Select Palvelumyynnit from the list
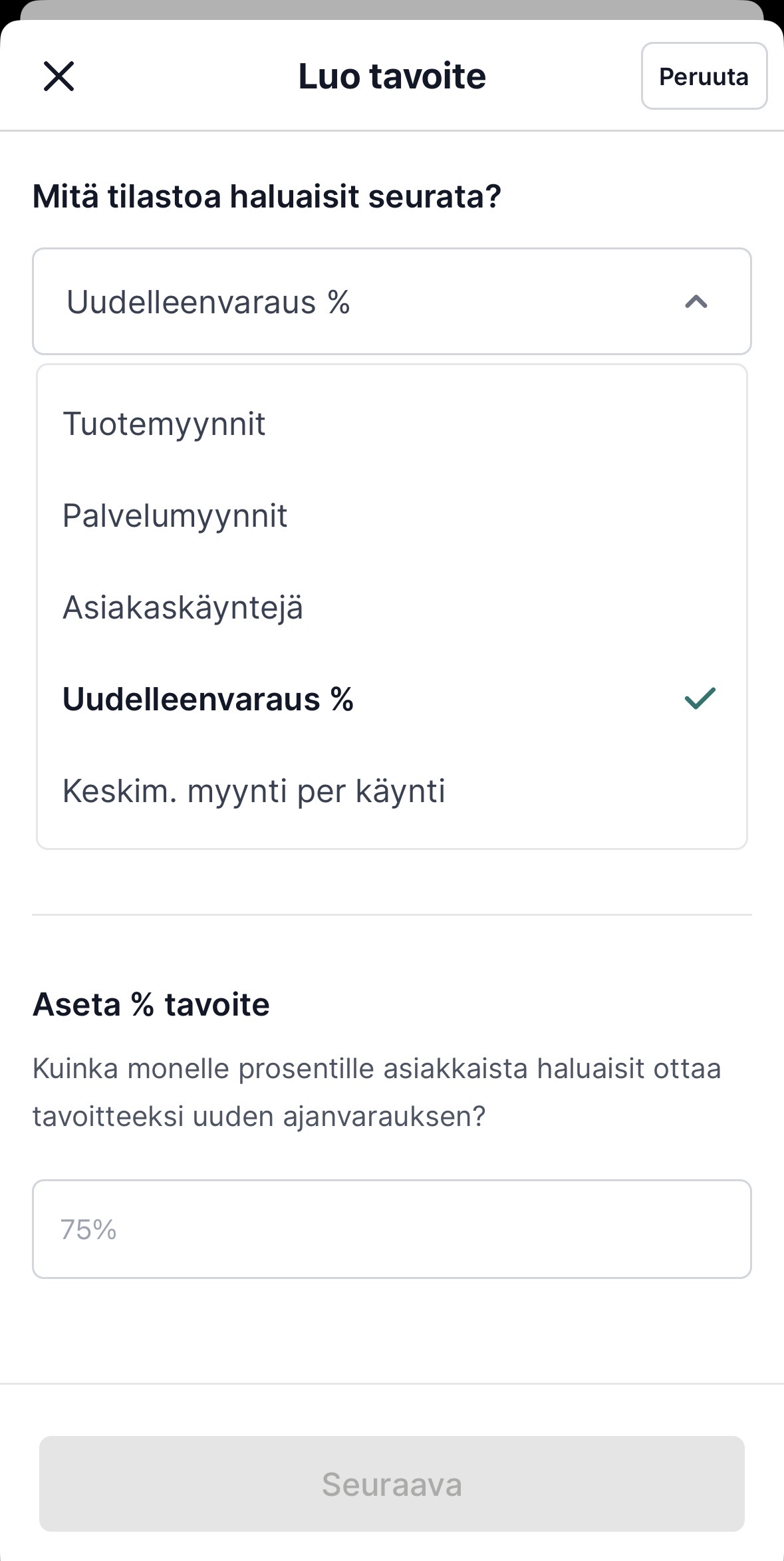This screenshot has height=1561, width=784. pyautogui.click(x=174, y=515)
